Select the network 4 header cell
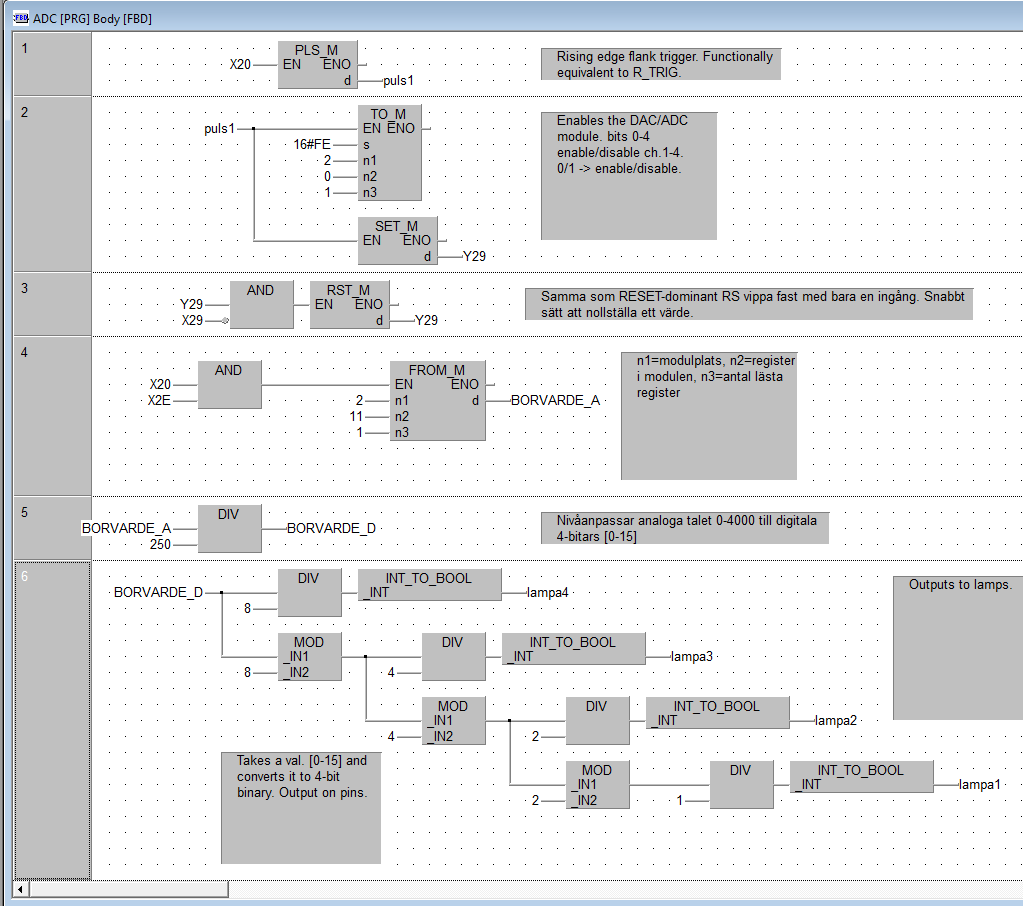 click(53, 415)
